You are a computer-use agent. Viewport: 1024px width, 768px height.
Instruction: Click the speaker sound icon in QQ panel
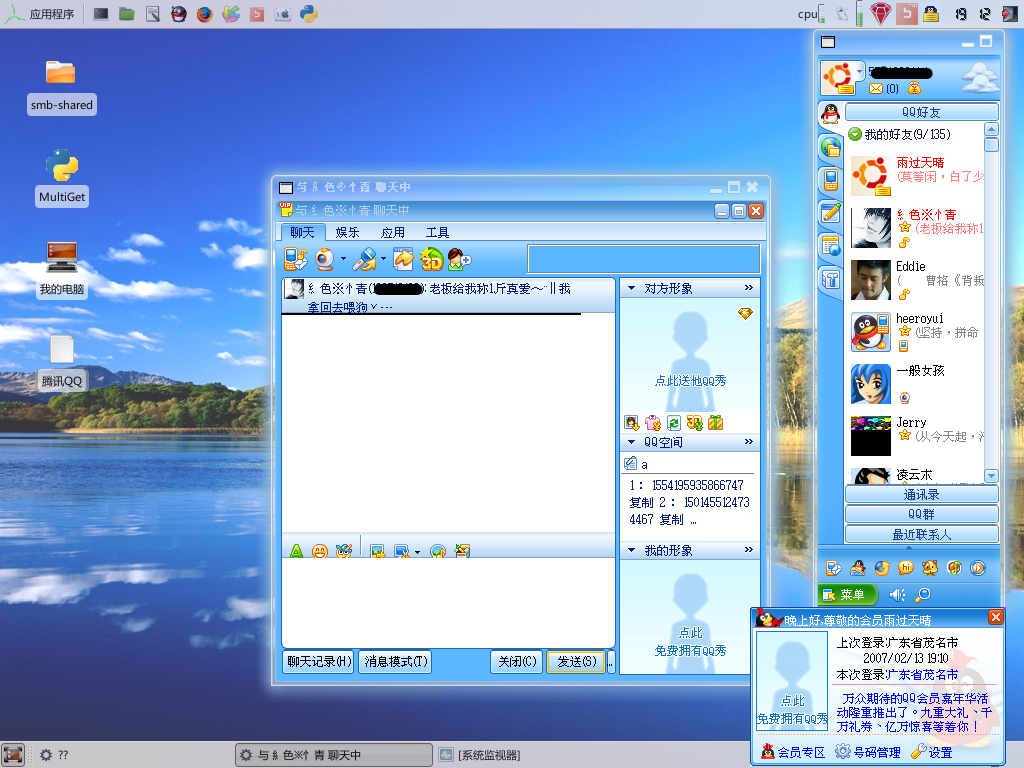pyautogui.click(x=897, y=595)
